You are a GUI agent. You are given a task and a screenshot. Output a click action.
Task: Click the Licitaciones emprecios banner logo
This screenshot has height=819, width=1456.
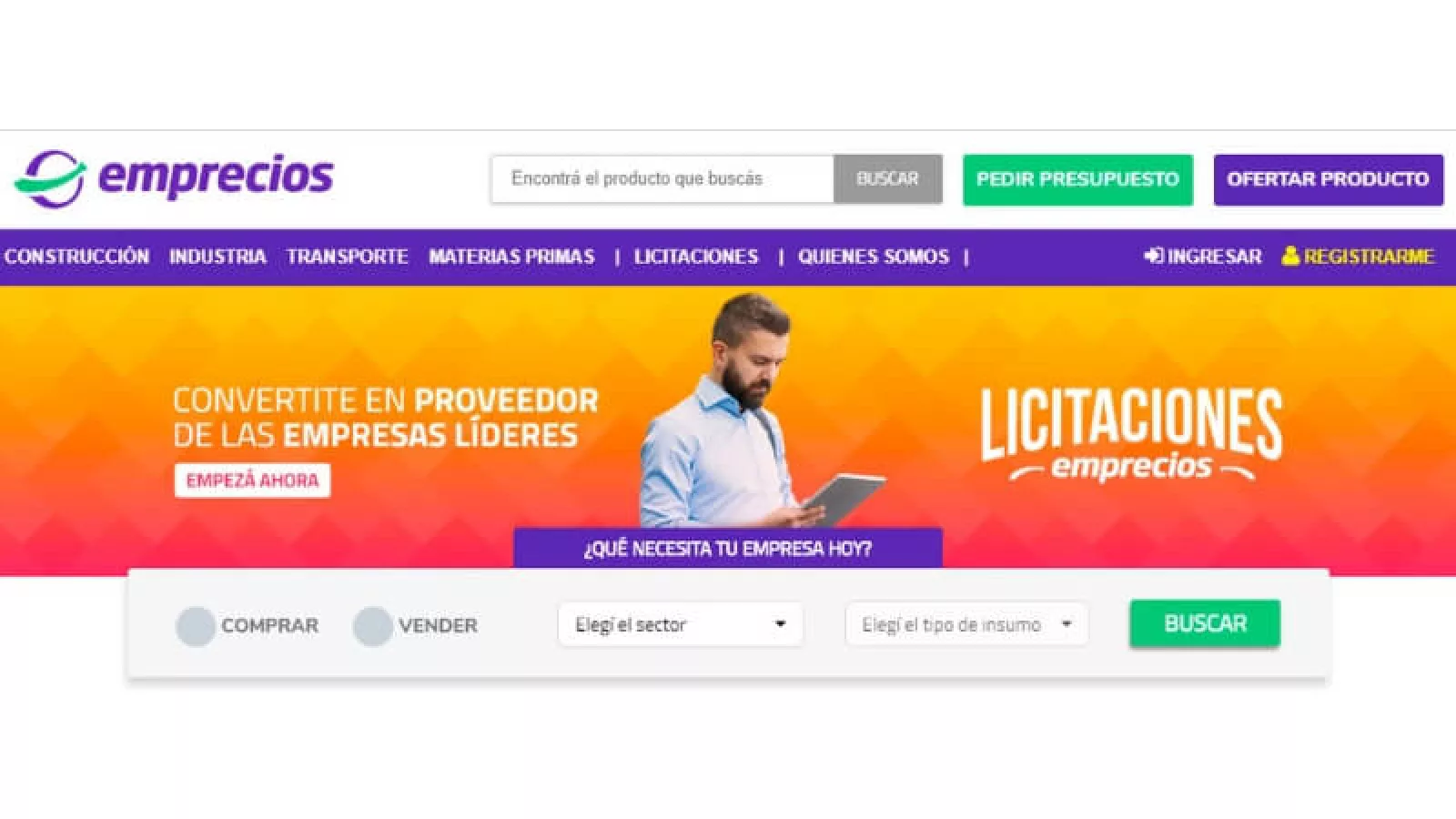tap(1131, 435)
